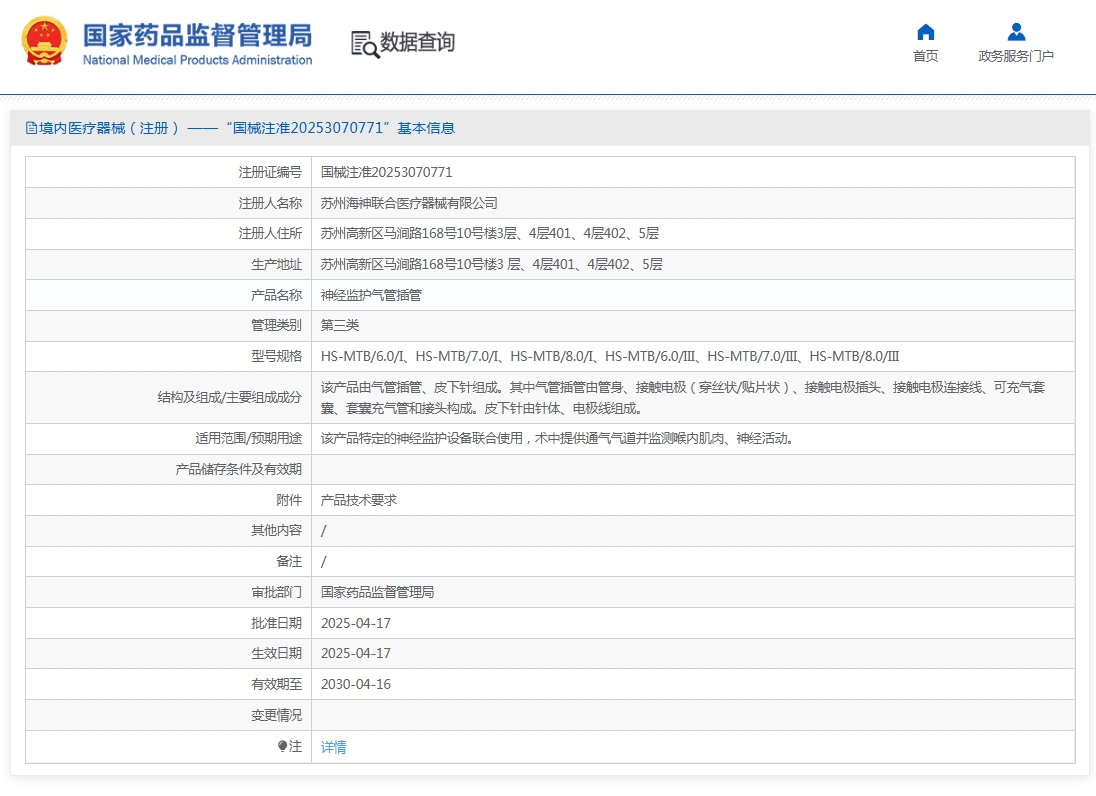Click the 适用范围 description text

click(557, 438)
